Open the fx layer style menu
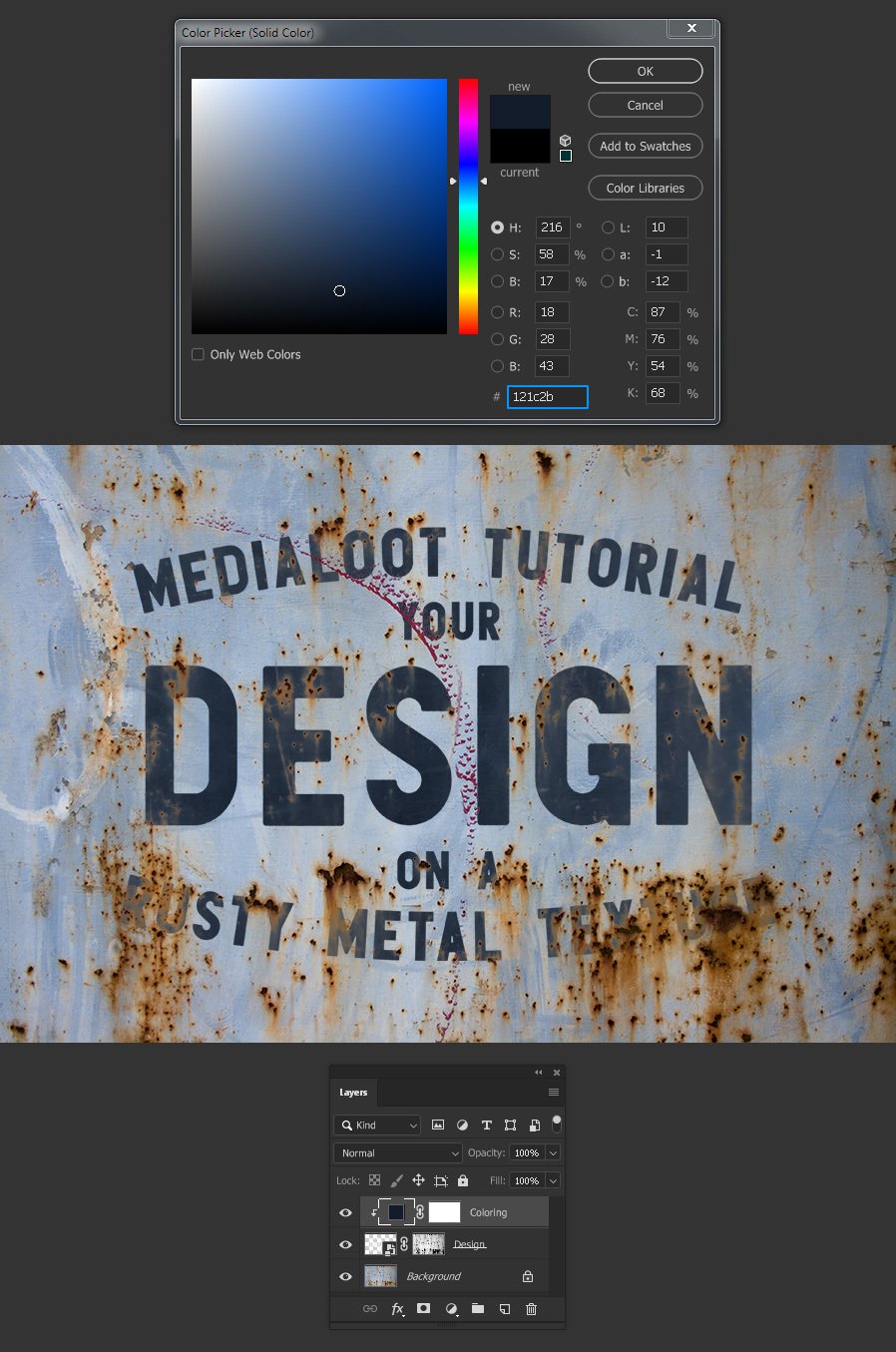 pyautogui.click(x=397, y=1309)
